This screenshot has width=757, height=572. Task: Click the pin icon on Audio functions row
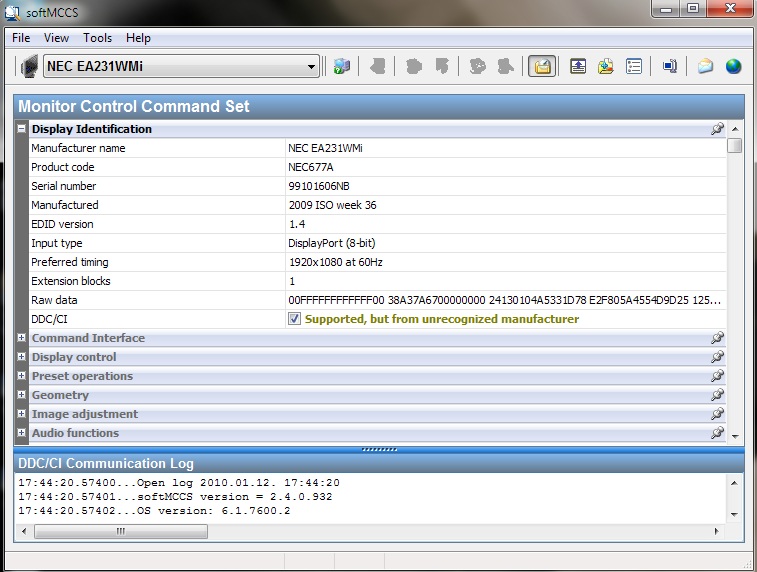[717, 432]
